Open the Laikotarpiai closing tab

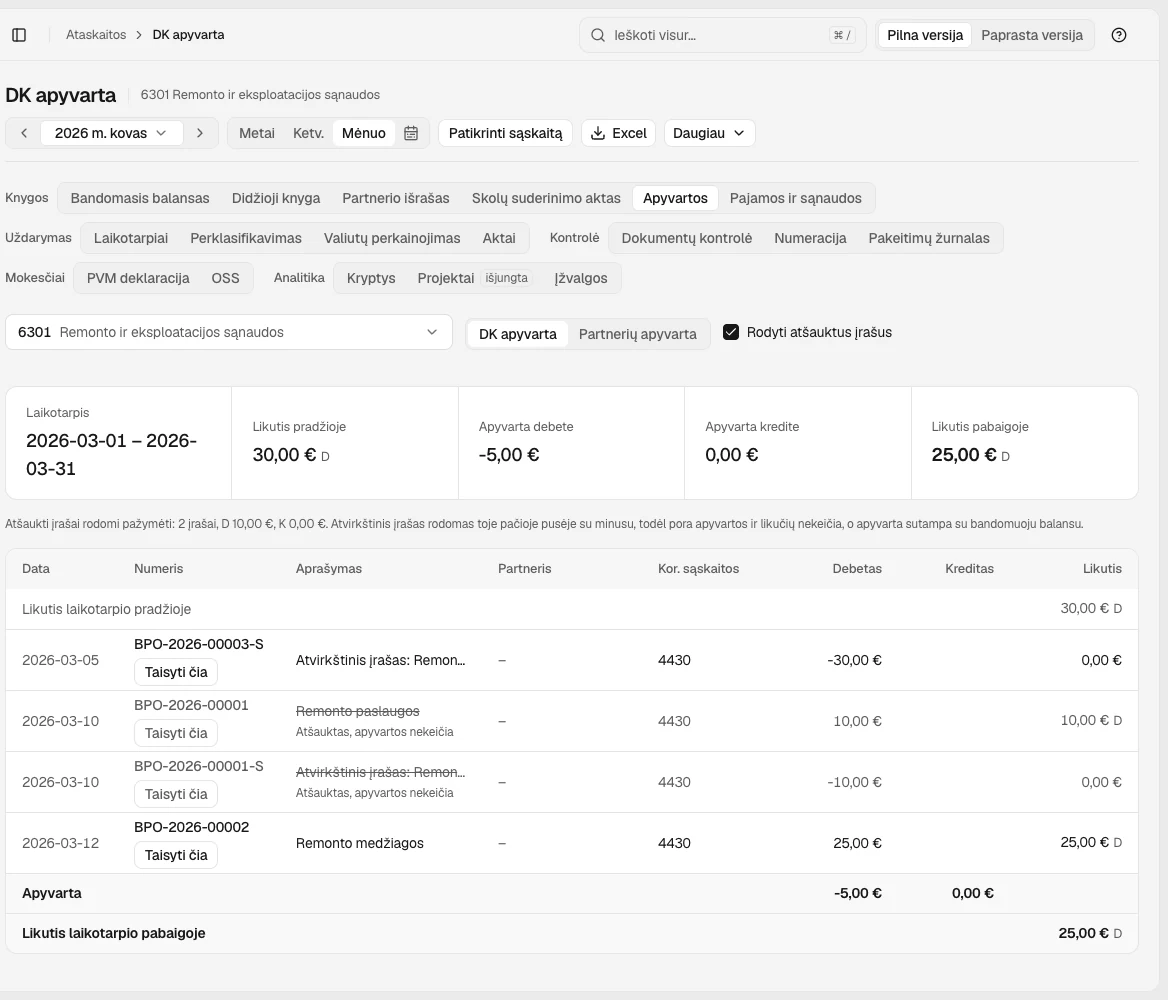click(131, 238)
